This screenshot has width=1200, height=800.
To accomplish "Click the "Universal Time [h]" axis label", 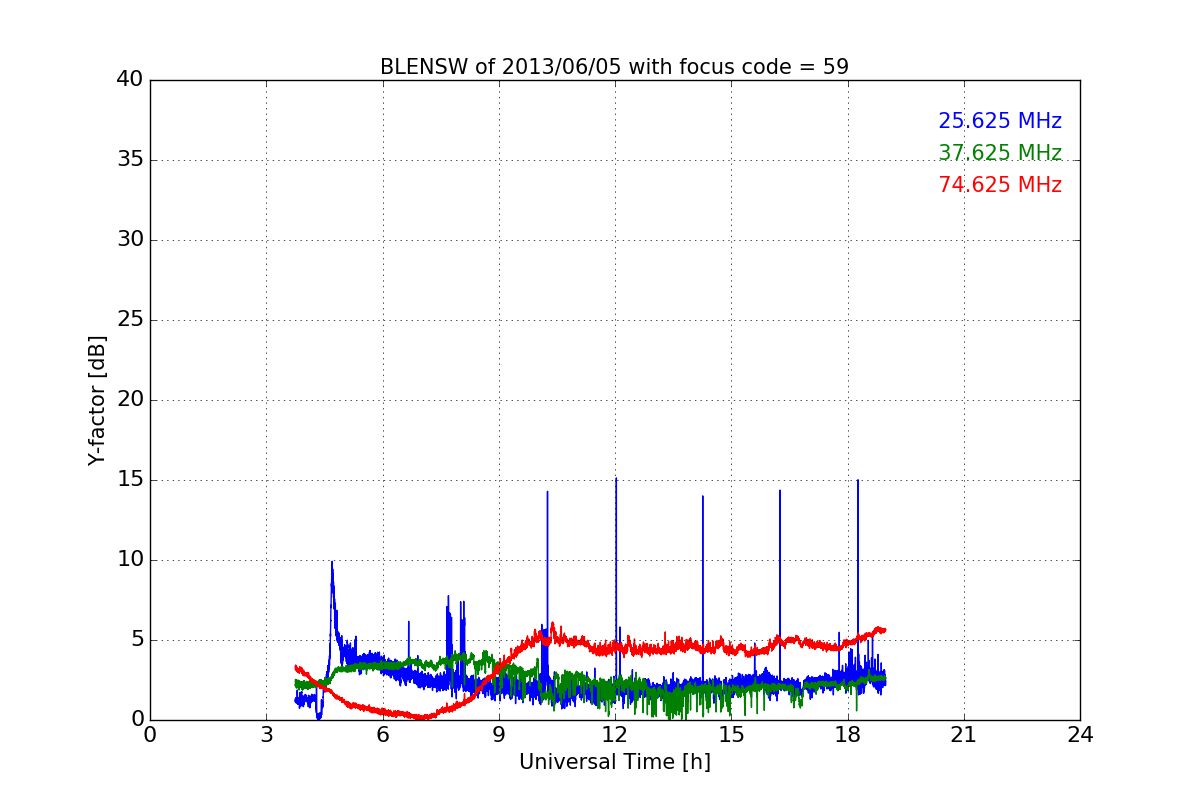I will [615, 762].
